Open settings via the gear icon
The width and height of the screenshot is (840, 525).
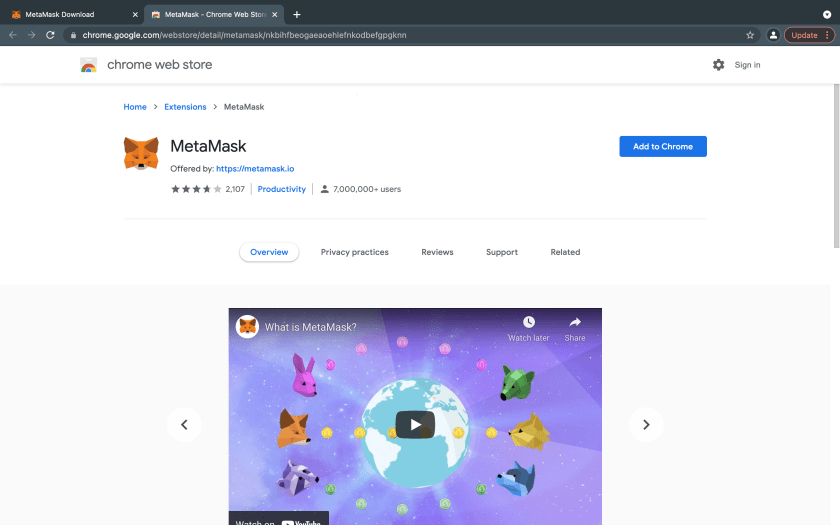pyautogui.click(x=718, y=65)
